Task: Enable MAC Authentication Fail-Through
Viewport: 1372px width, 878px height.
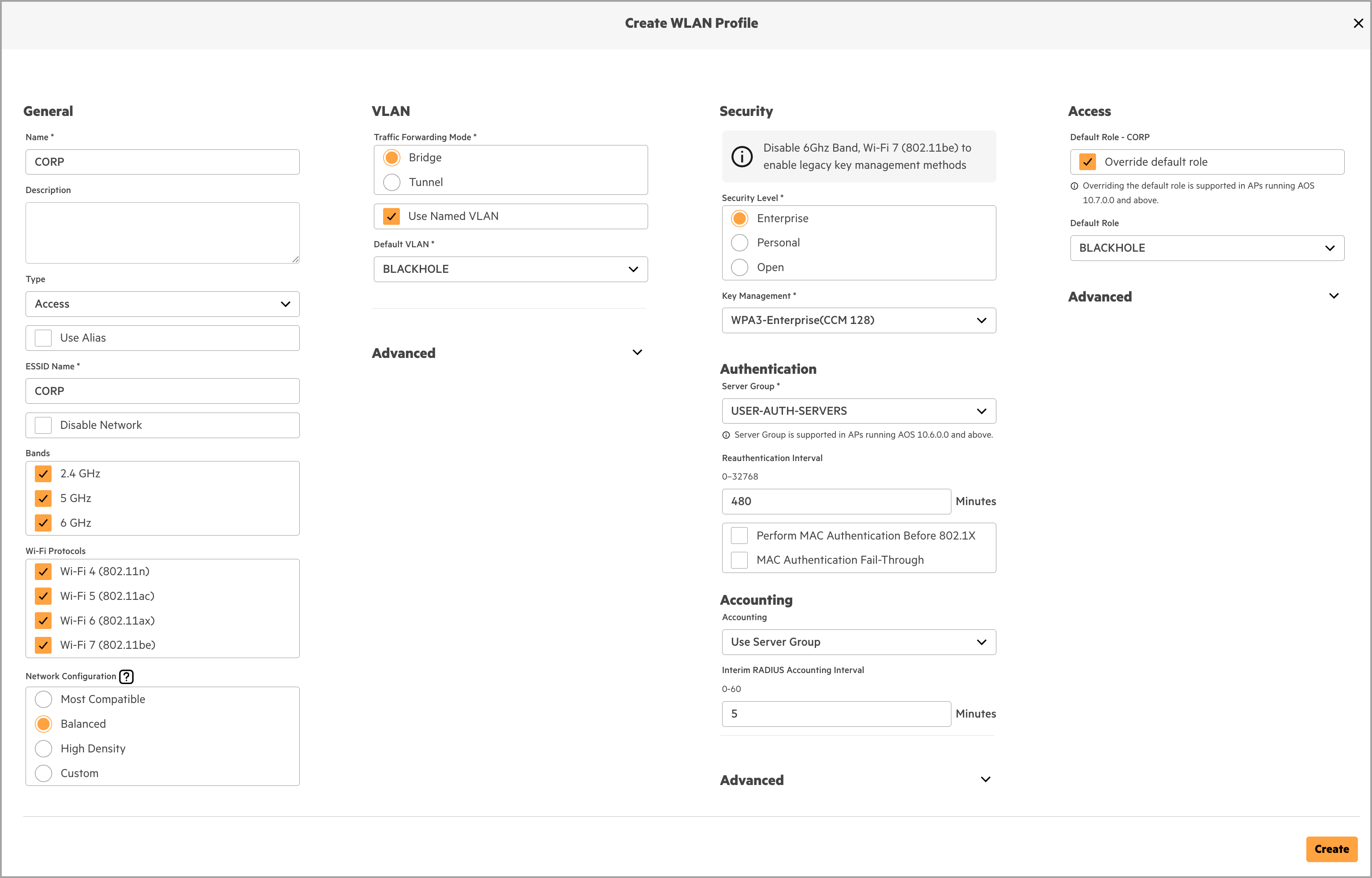Action: pyautogui.click(x=740, y=560)
